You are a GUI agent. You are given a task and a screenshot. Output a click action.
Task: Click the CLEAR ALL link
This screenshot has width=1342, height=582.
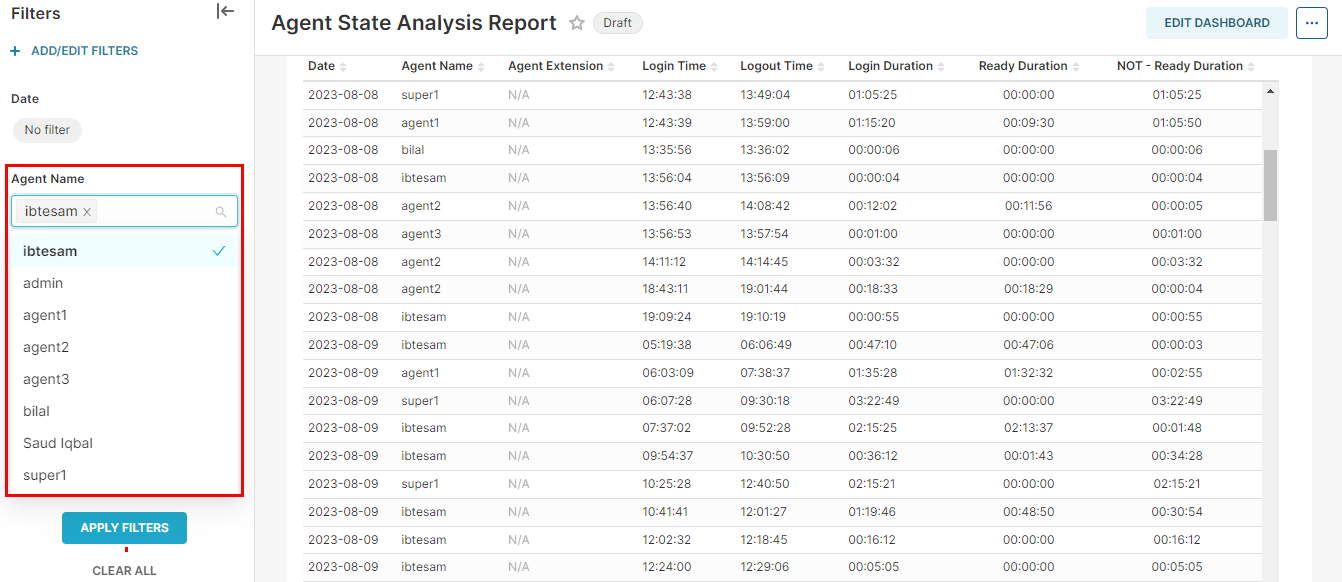(124, 570)
